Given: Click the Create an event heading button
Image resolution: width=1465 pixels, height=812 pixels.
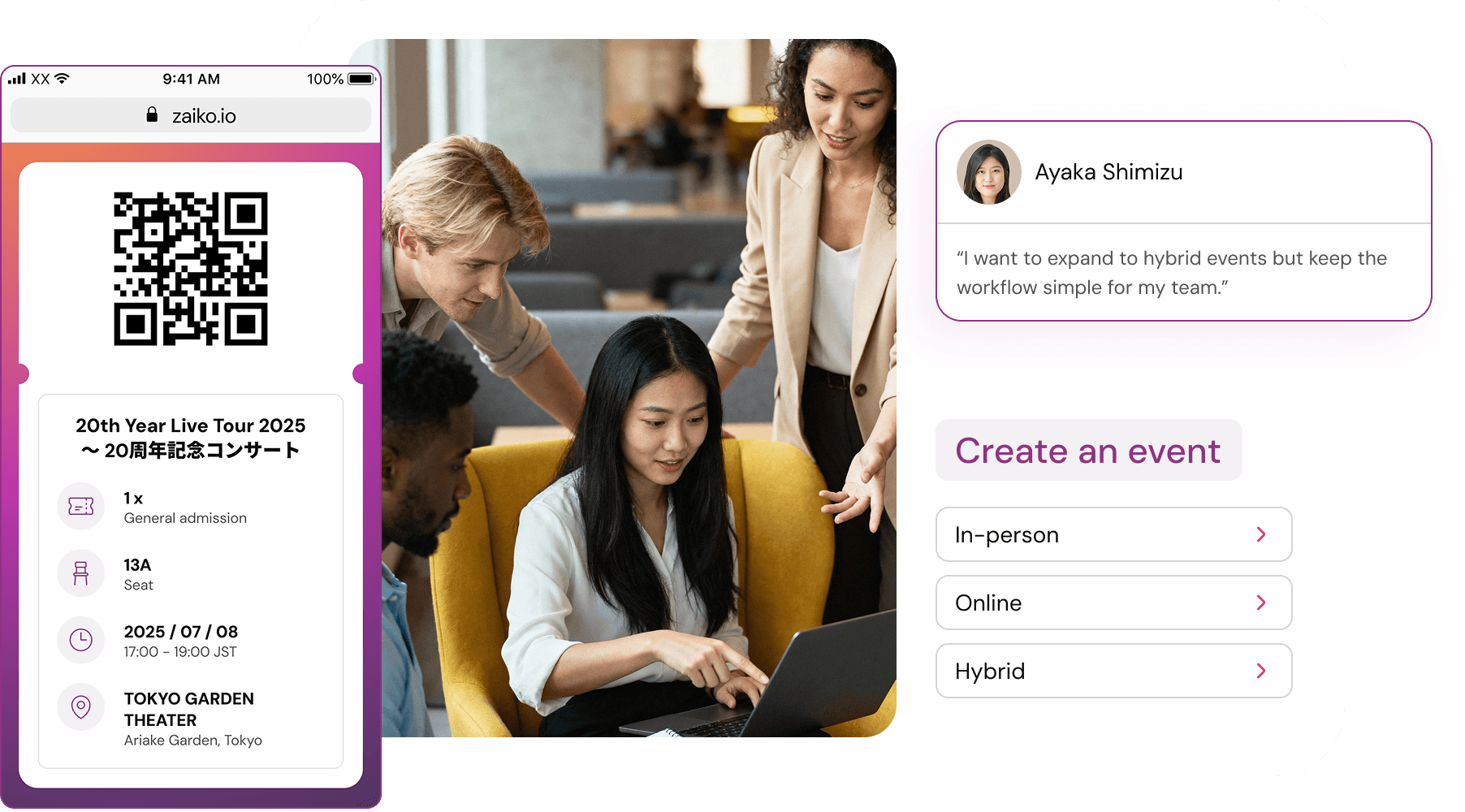Looking at the screenshot, I should coord(1089,450).
